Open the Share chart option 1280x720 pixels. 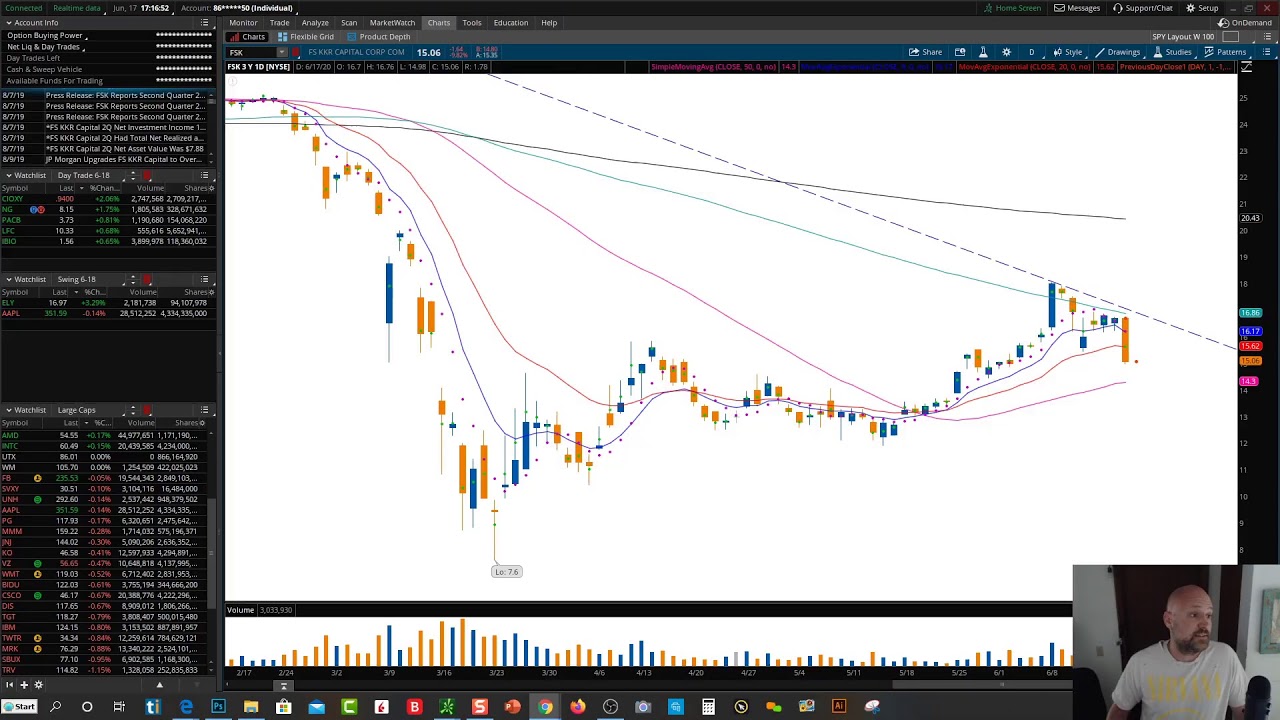pyautogui.click(x=925, y=52)
